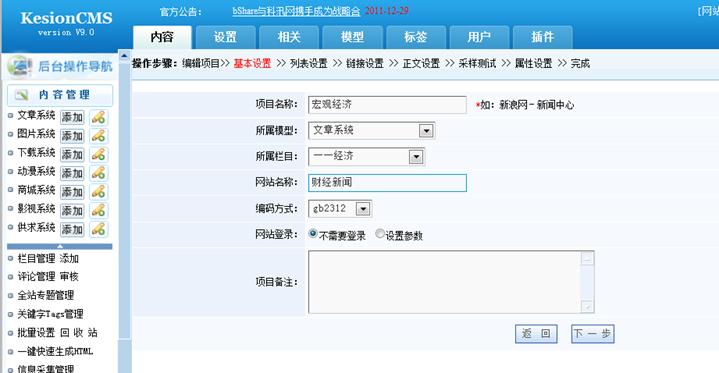Switch to the 设置 tab
This screenshot has height=373, width=719.
tap(226, 37)
